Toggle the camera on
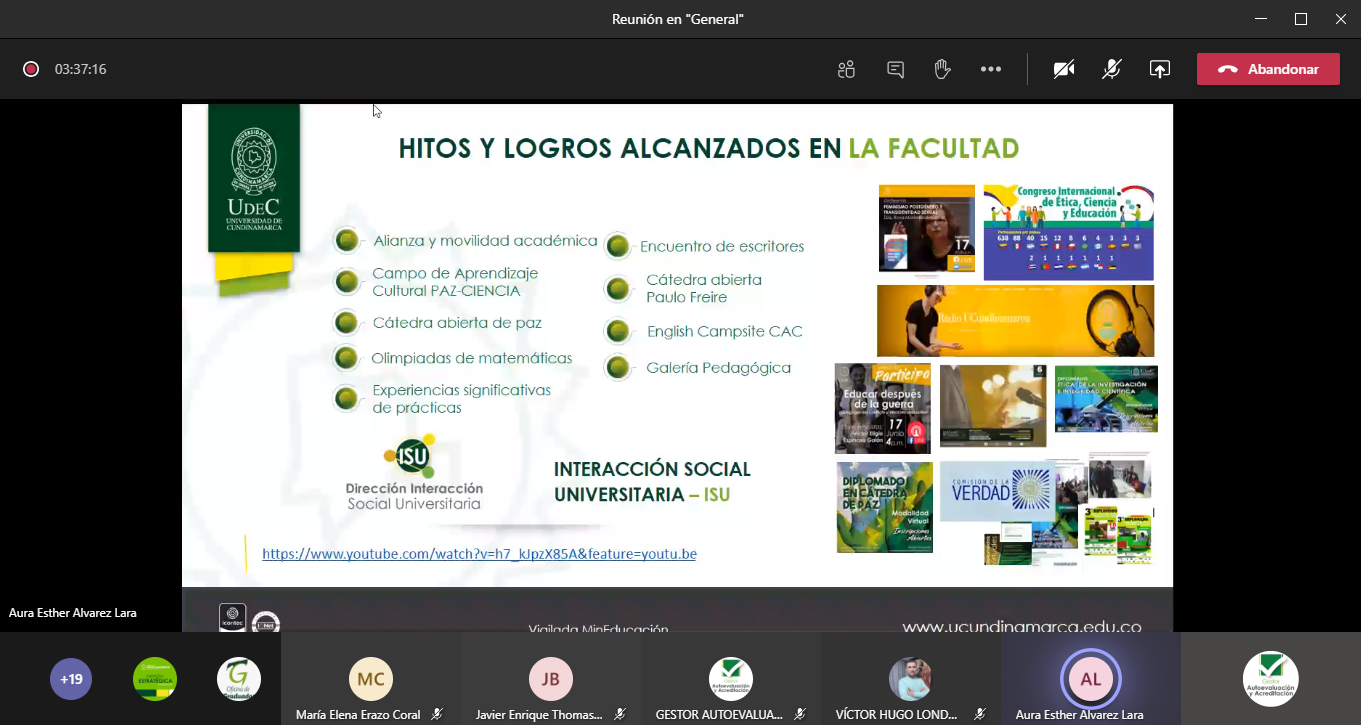Screen dimensions: 1361x725 pyautogui.click(x=1064, y=69)
